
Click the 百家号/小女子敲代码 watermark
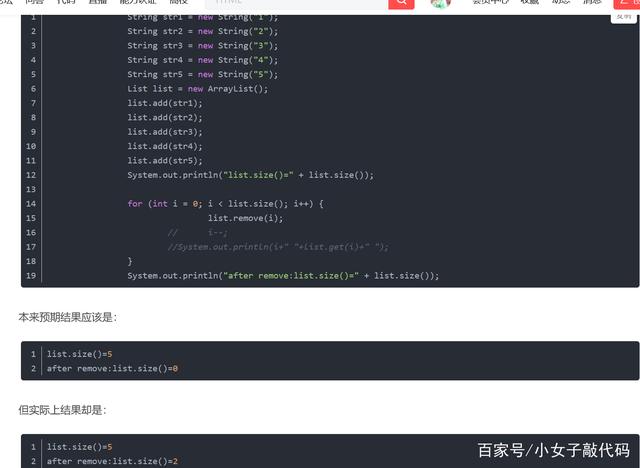tap(553, 450)
